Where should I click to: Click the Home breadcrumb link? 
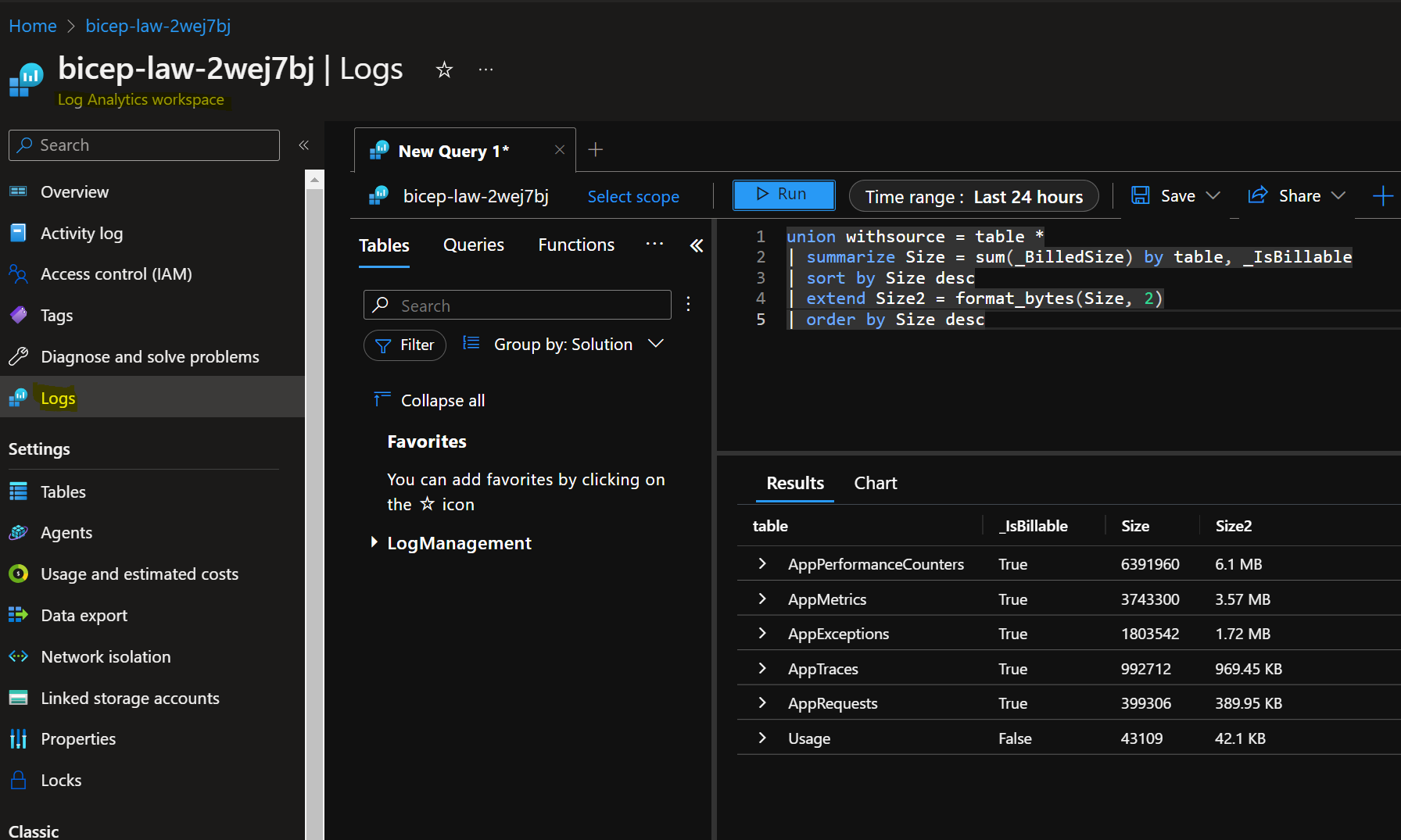click(x=33, y=26)
